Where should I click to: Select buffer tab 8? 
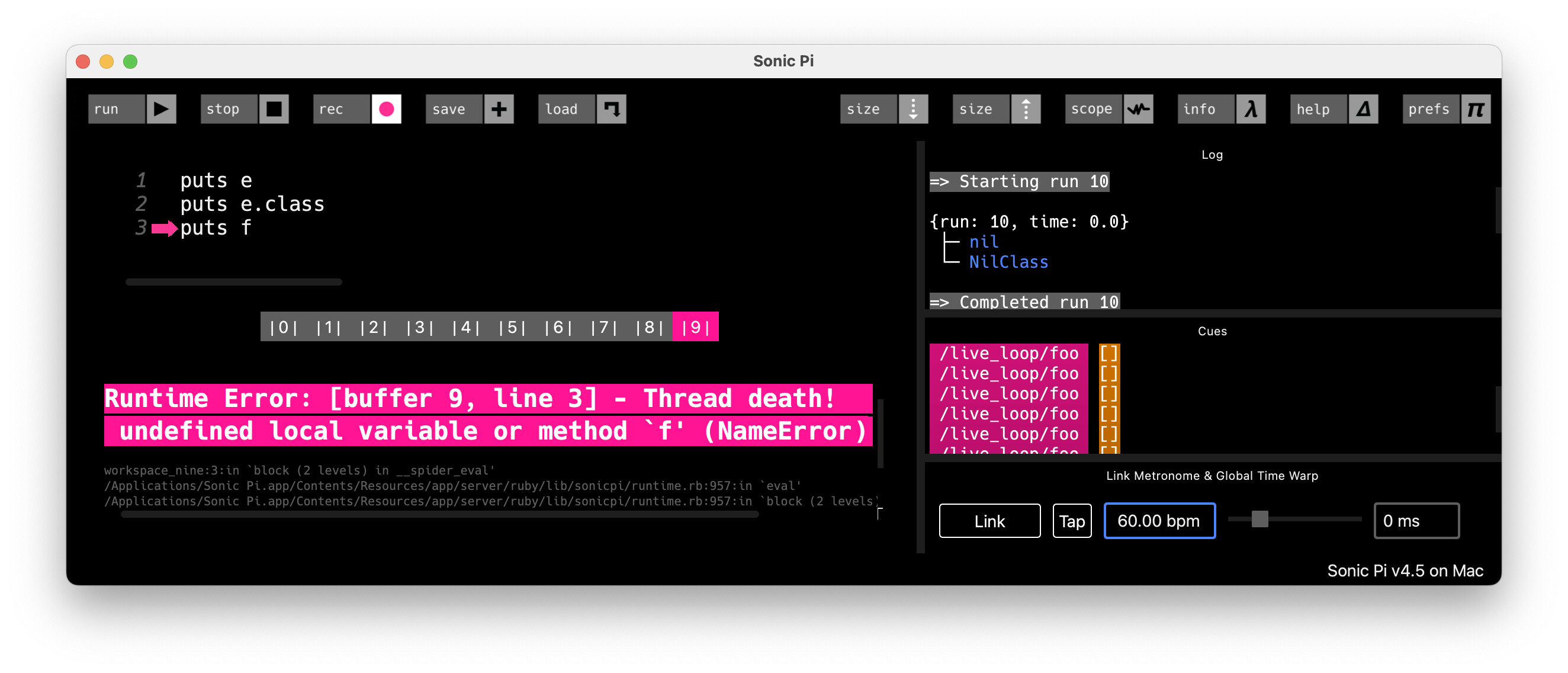649,327
